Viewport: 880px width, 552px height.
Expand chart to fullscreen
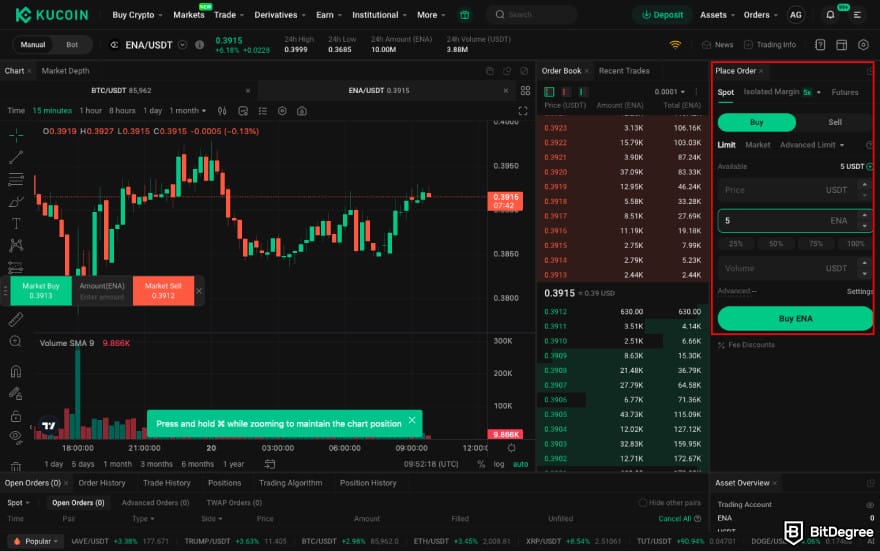[523, 111]
